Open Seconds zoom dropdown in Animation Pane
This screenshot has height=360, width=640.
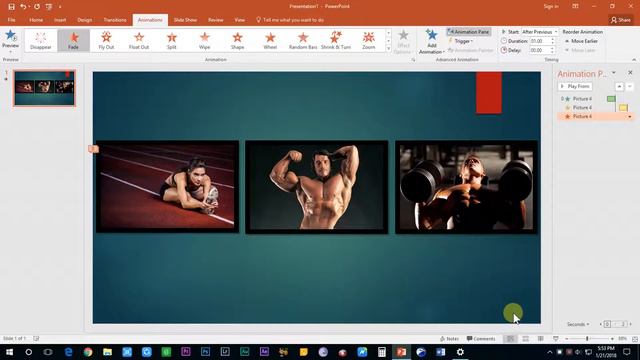click(x=578, y=324)
